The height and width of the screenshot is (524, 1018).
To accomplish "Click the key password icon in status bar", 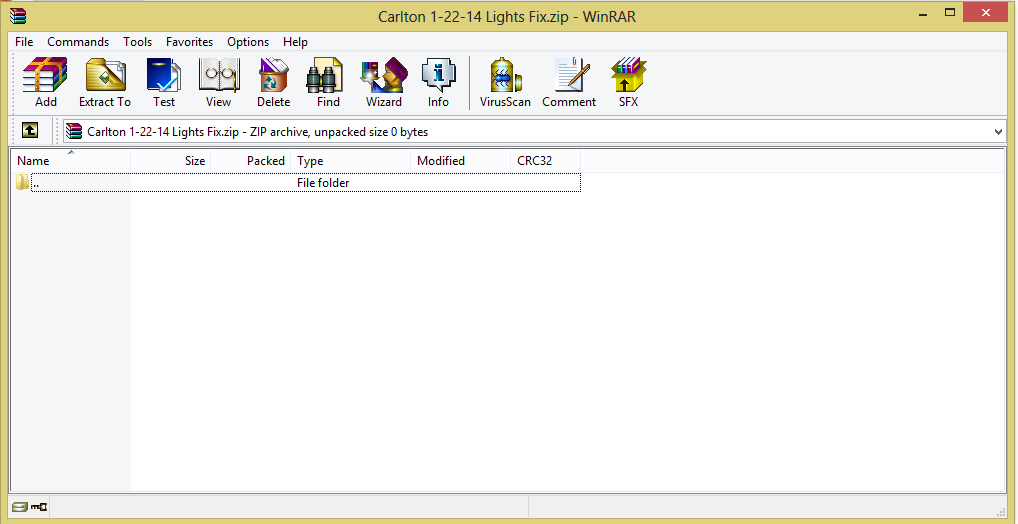I will [x=40, y=506].
